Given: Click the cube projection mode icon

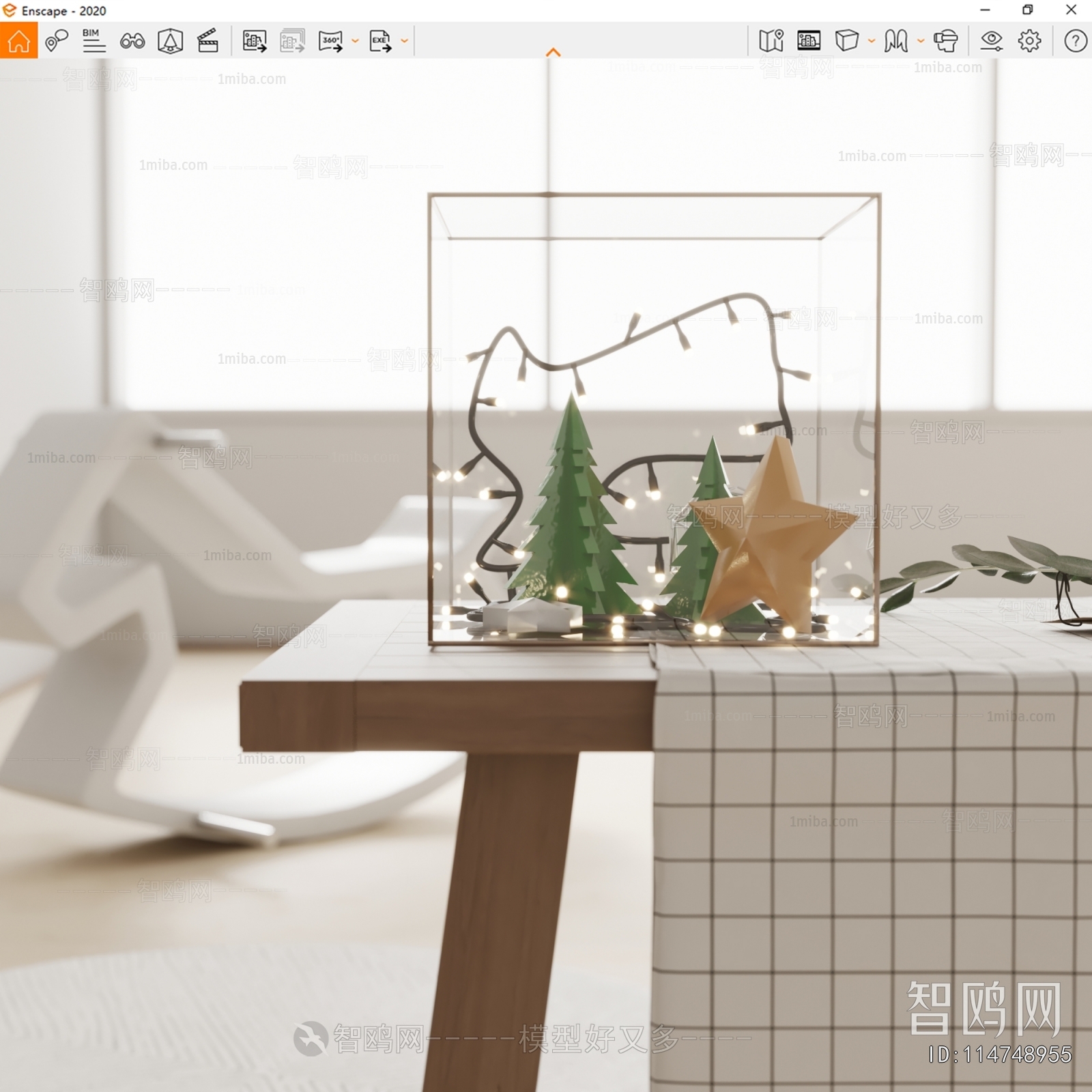Looking at the screenshot, I should point(847,41).
